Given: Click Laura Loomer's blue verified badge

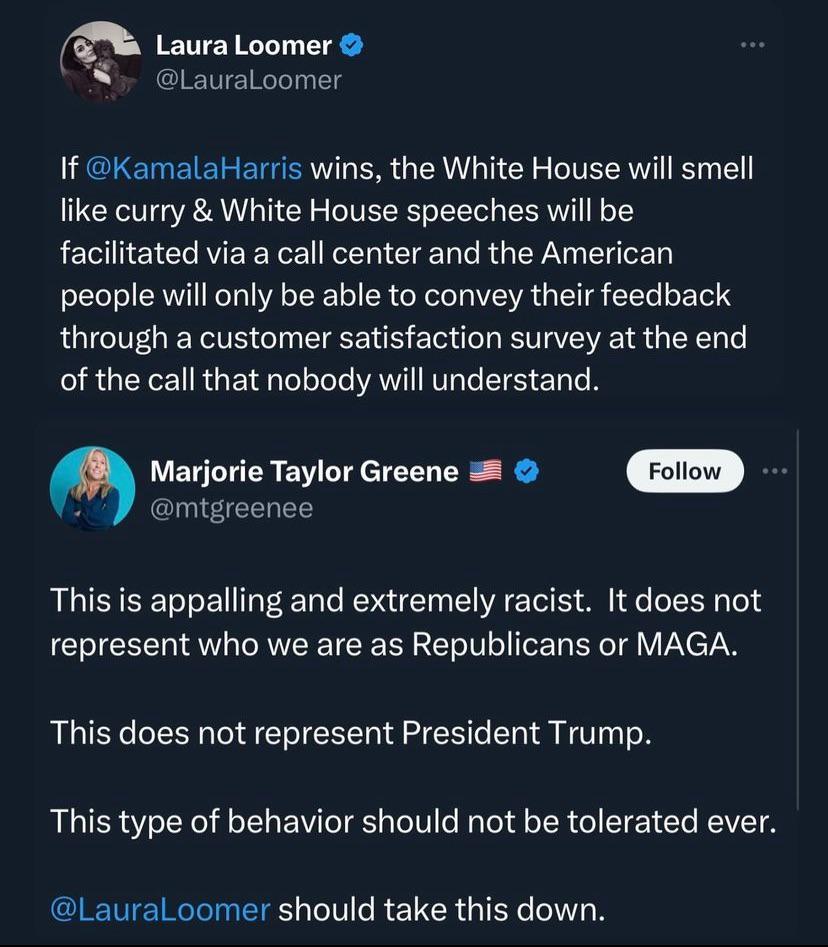Looking at the screenshot, I should click(x=351, y=44).
